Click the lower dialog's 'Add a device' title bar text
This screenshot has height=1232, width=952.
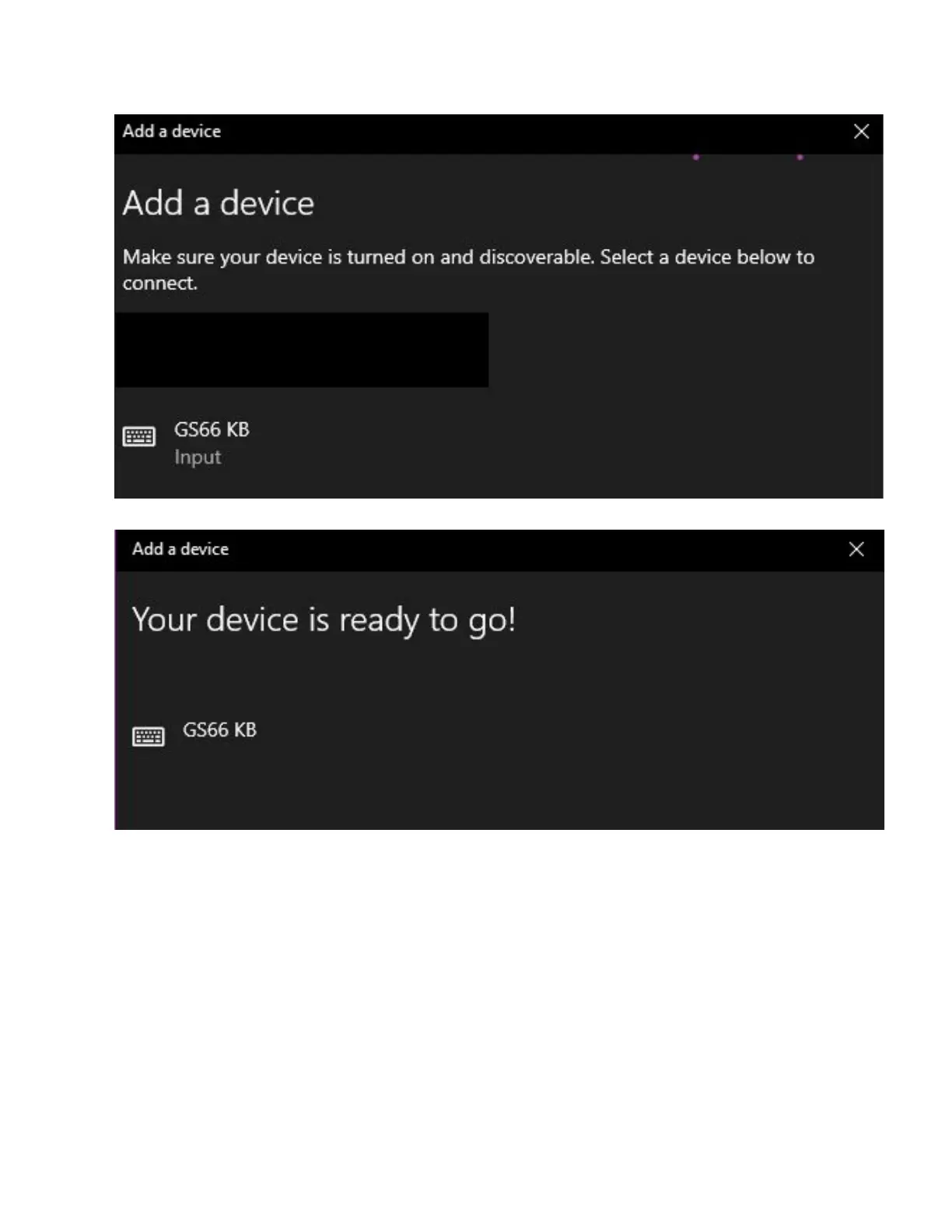coord(180,549)
